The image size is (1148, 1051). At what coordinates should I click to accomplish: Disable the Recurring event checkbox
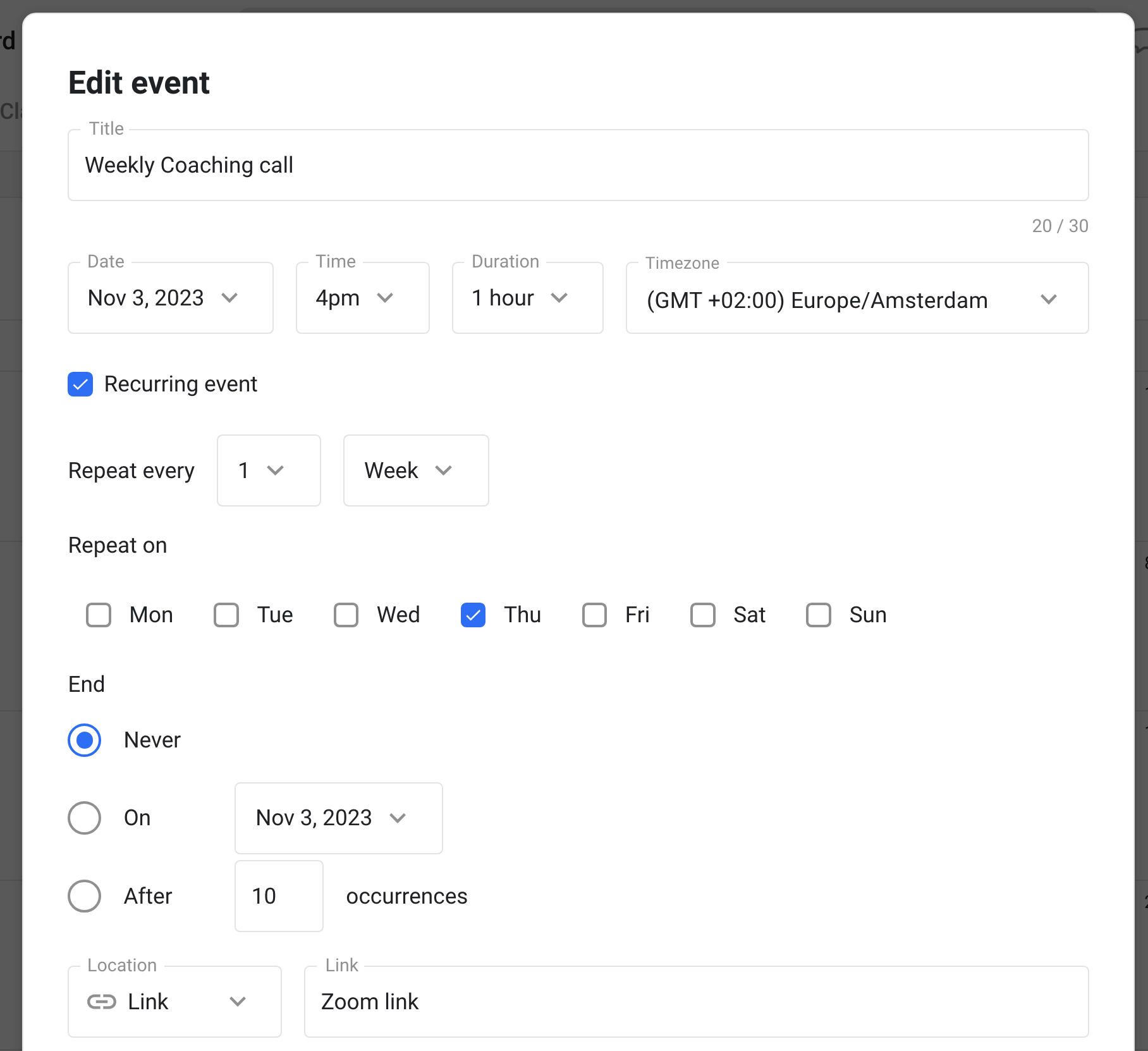point(80,384)
